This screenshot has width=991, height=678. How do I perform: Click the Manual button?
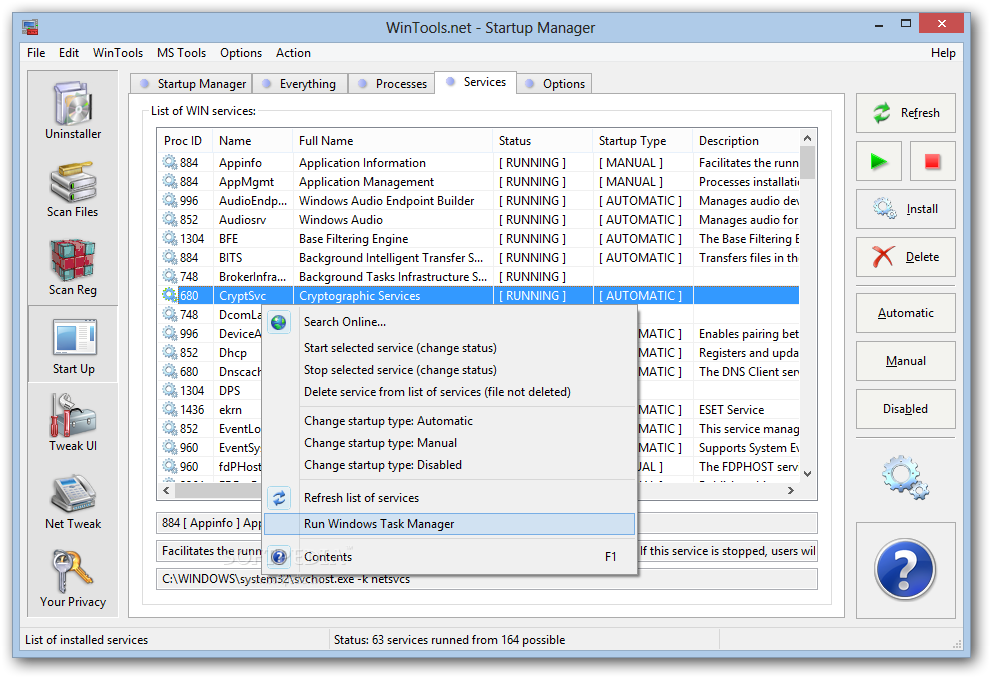point(906,361)
